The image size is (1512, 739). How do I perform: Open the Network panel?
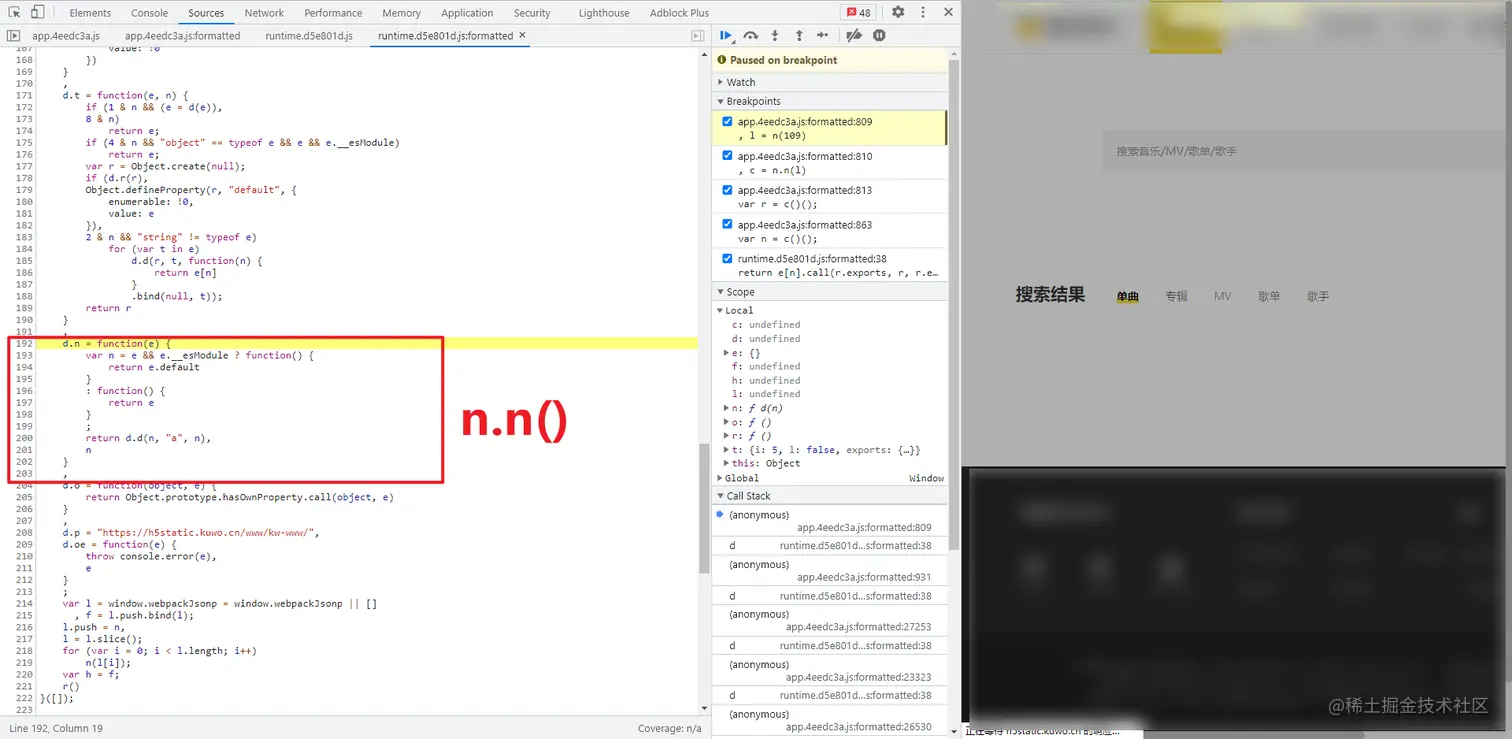264,13
